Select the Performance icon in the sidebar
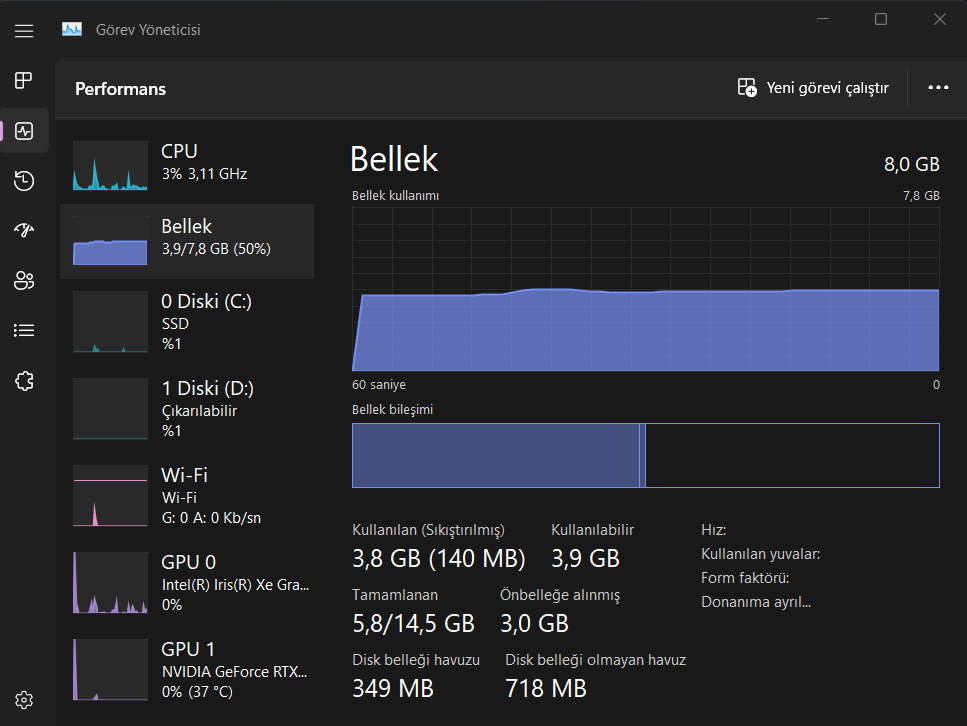Image resolution: width=967 pixels, height=726 pixels. 24,131
